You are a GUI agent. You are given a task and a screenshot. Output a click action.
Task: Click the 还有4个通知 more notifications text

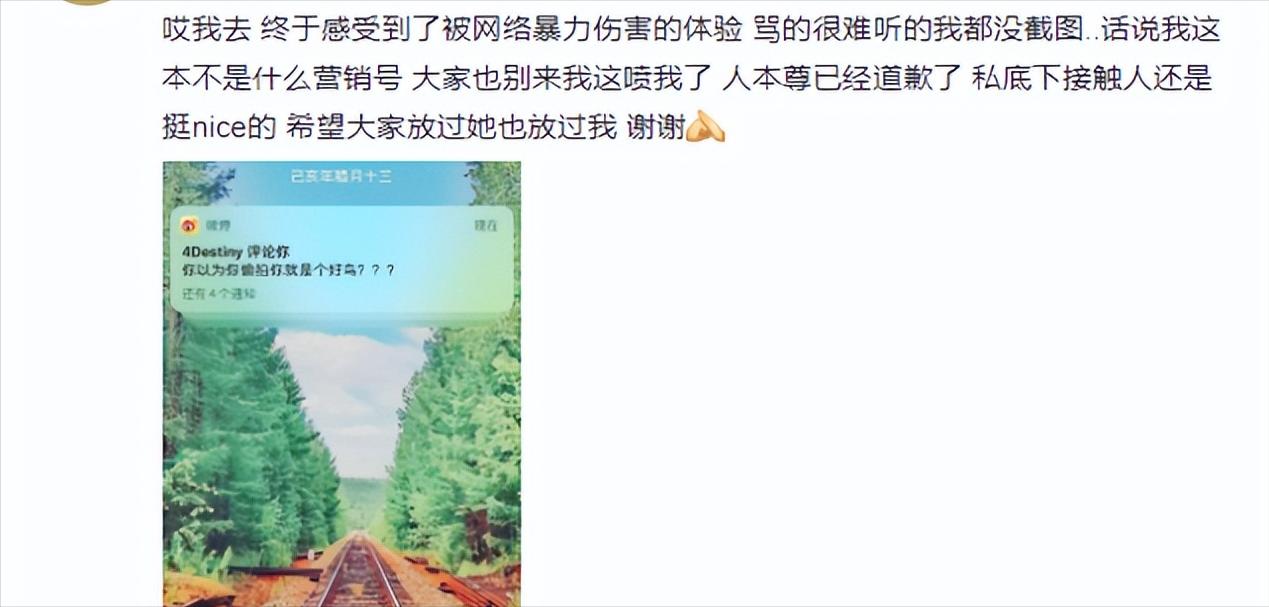coord(218,294)
